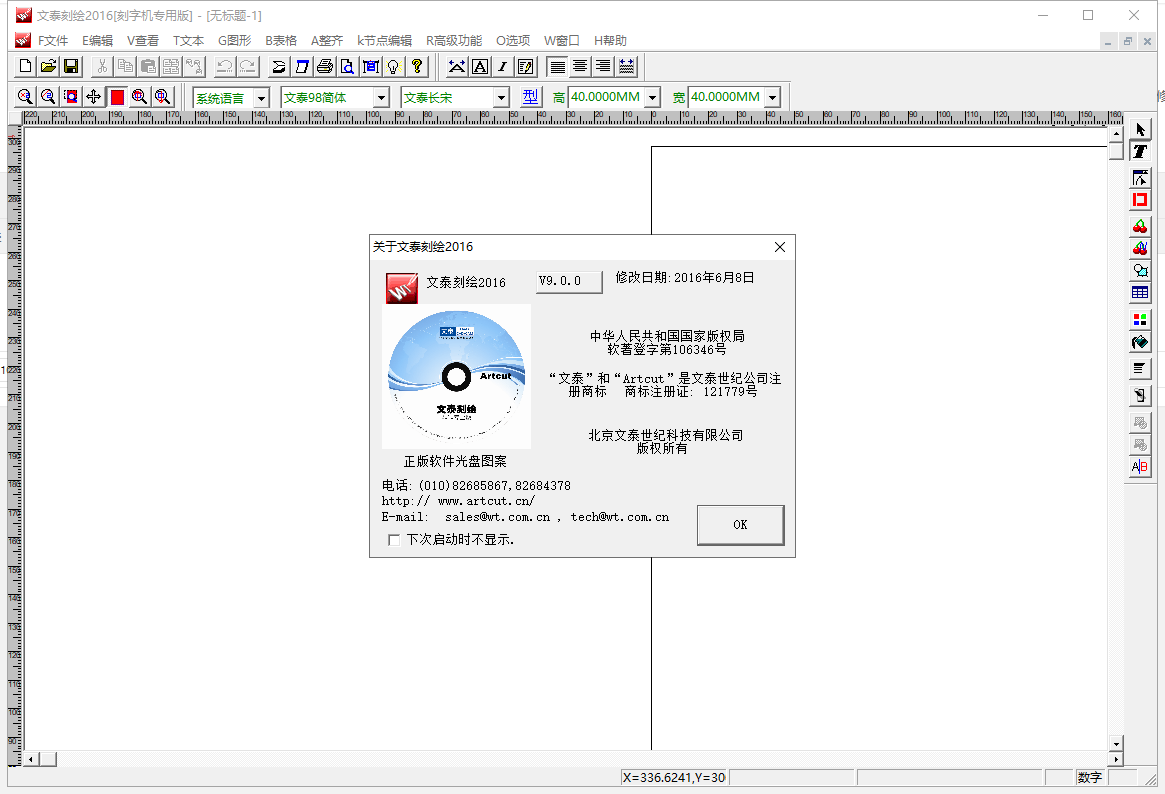
Task: Open print preview with the magnifier page icon
Action: (x=348, y=66)
